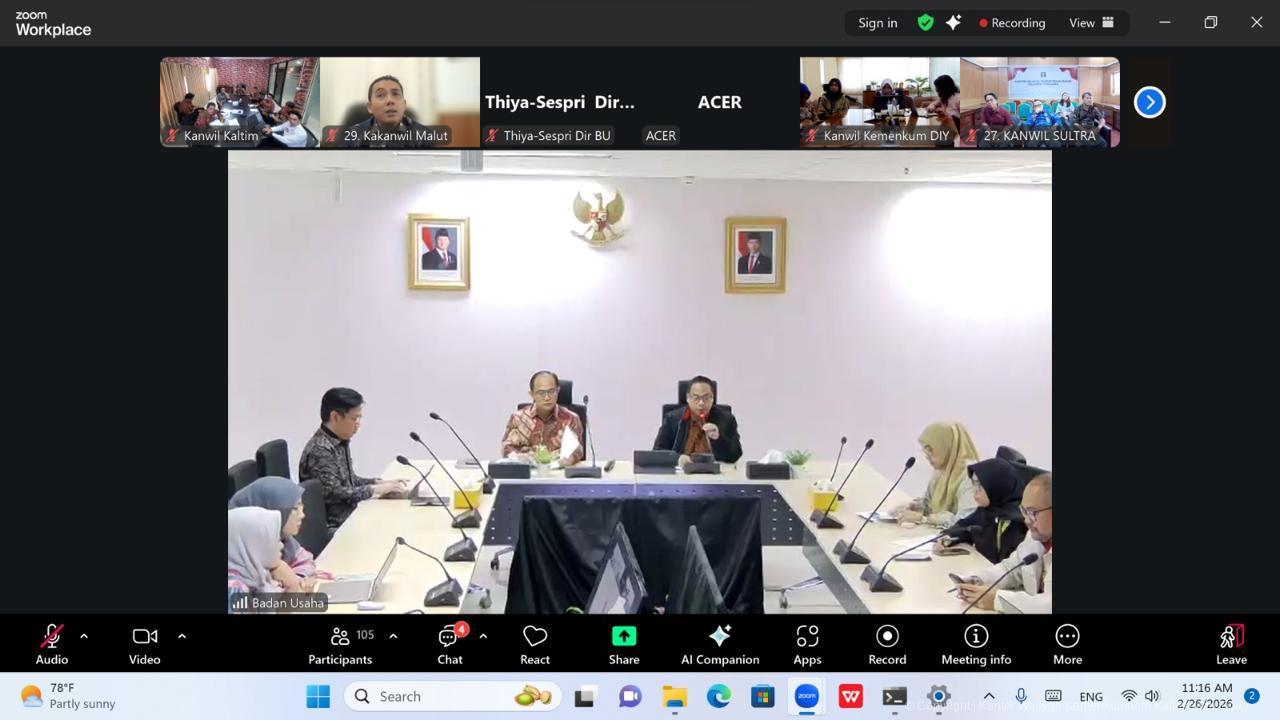Viewport: 1280px width, 720px height.
Task: Expand audio settings arrow next to Audio
Action: 84,636
